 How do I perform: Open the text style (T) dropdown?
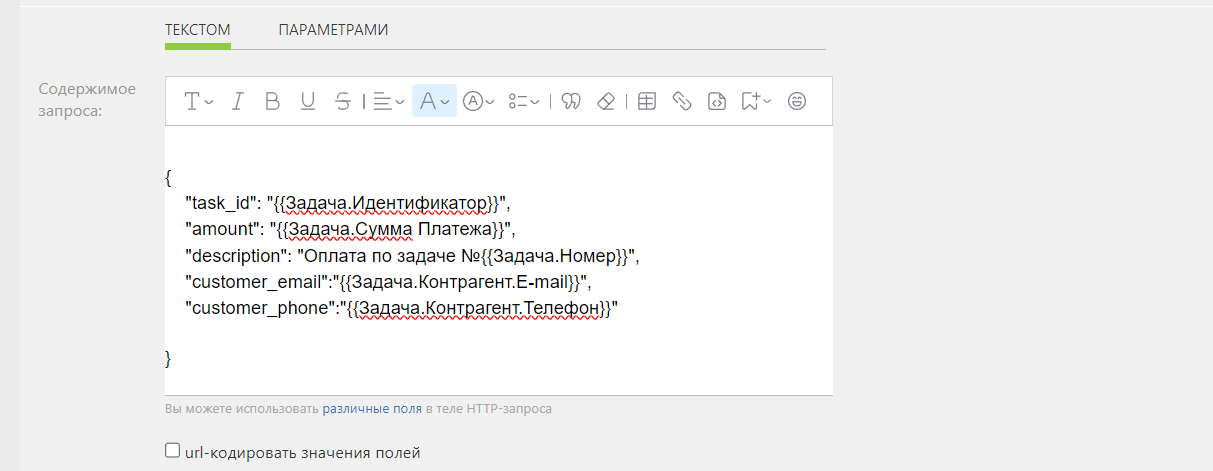pos(199,101)
